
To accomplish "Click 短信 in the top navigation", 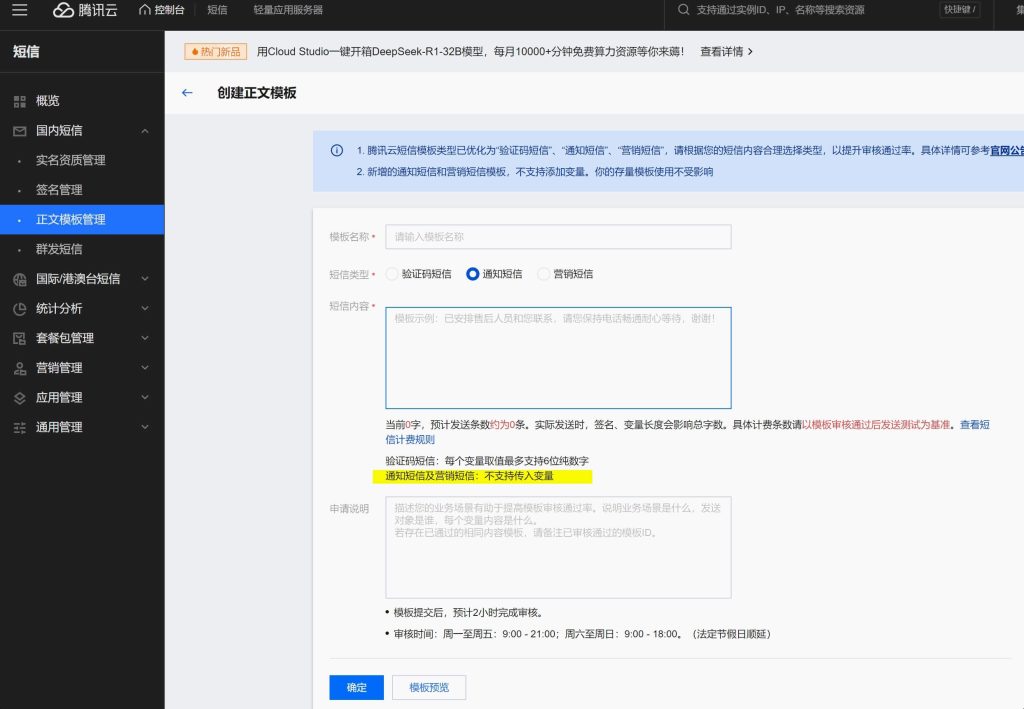I will (x=217, y=10).
